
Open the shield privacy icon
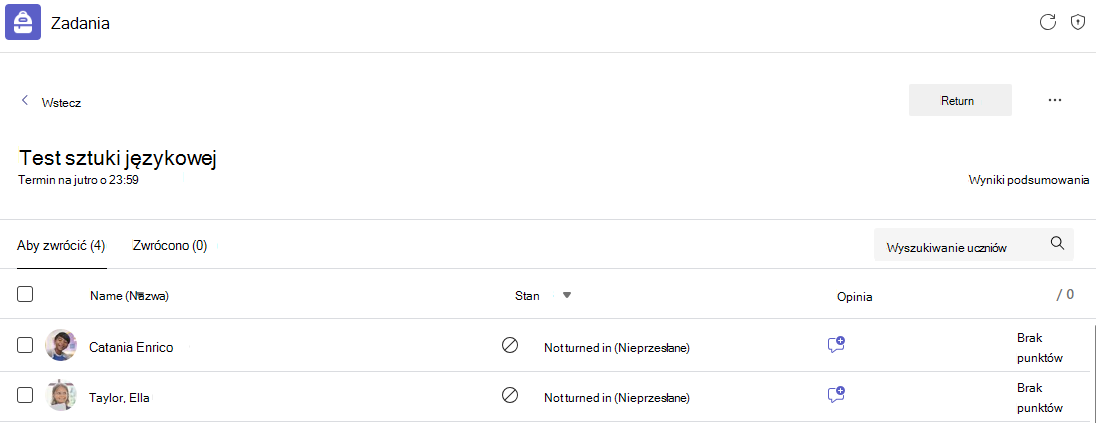pyautogui.click(x=1078, y=22)
